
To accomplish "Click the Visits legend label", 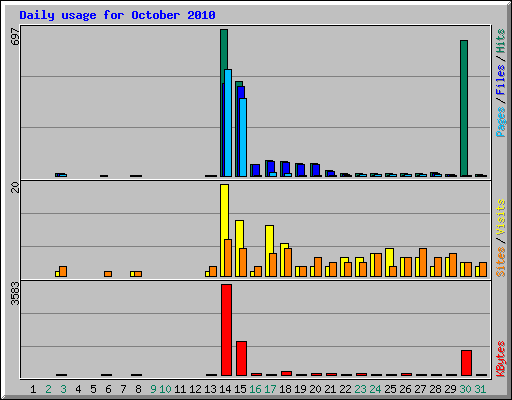I will tap(500, 217).
